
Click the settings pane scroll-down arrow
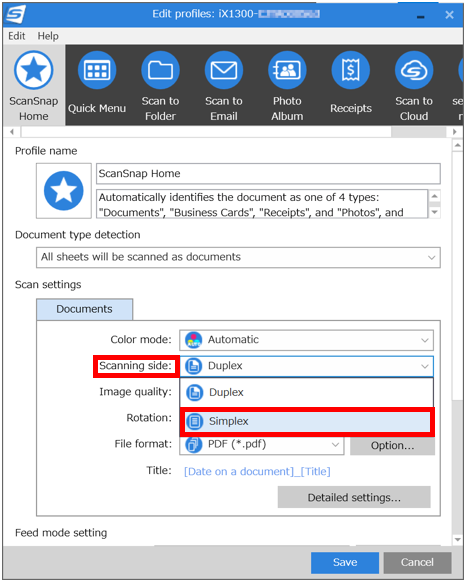[457, 539]
